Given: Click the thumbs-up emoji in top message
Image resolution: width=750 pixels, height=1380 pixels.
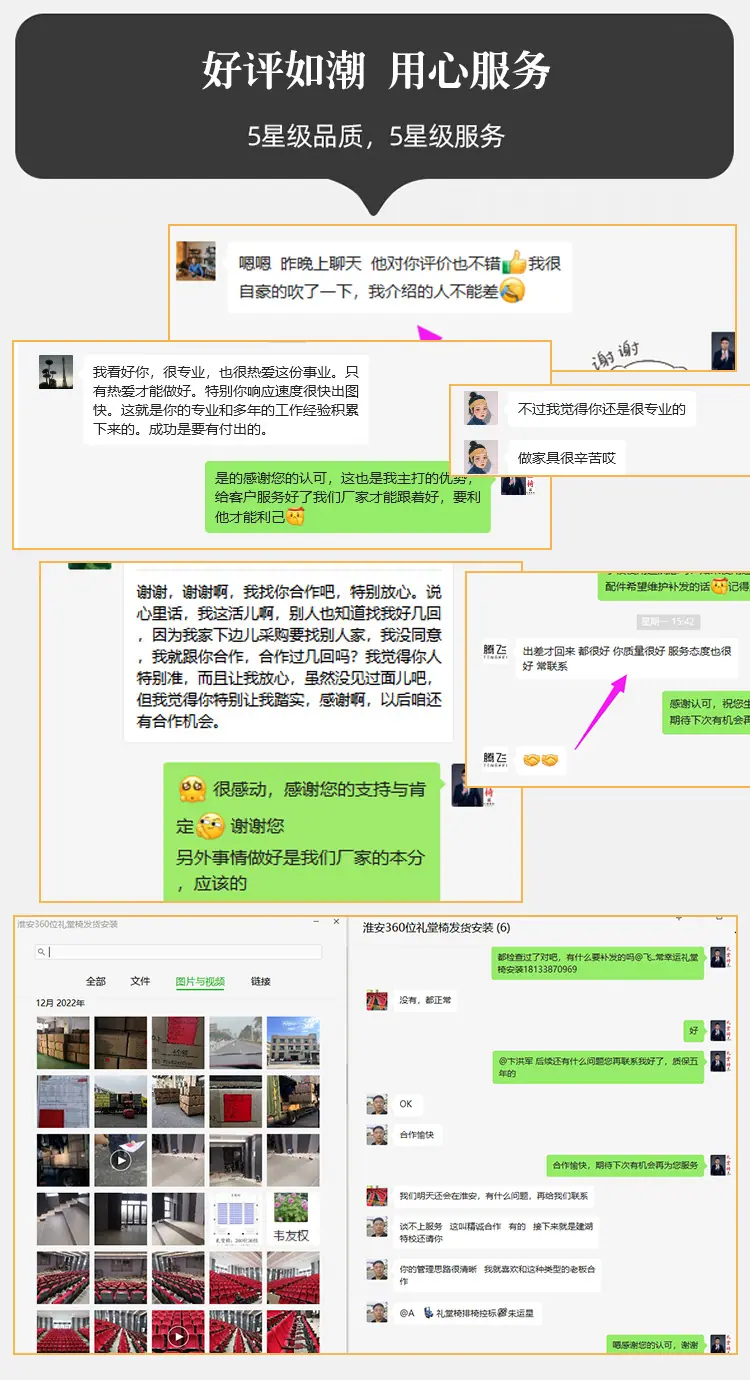Looking at the screenshot, I should pyautogui.click(x=514, y=263).
